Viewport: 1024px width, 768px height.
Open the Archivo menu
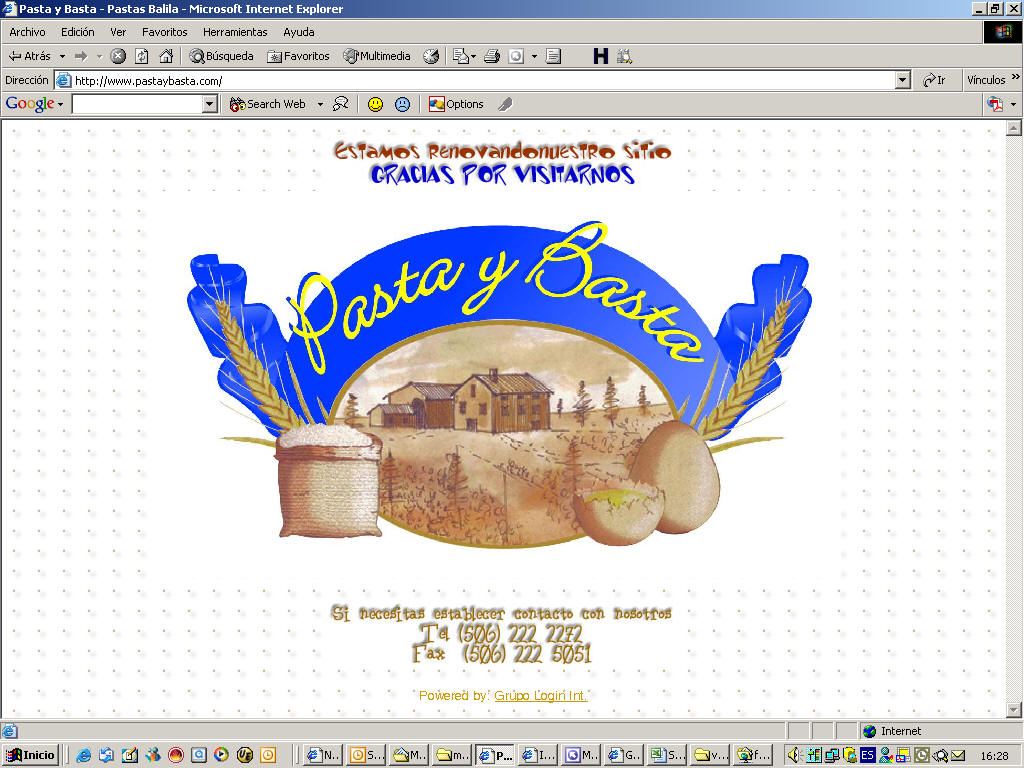[x=27, y=32]
